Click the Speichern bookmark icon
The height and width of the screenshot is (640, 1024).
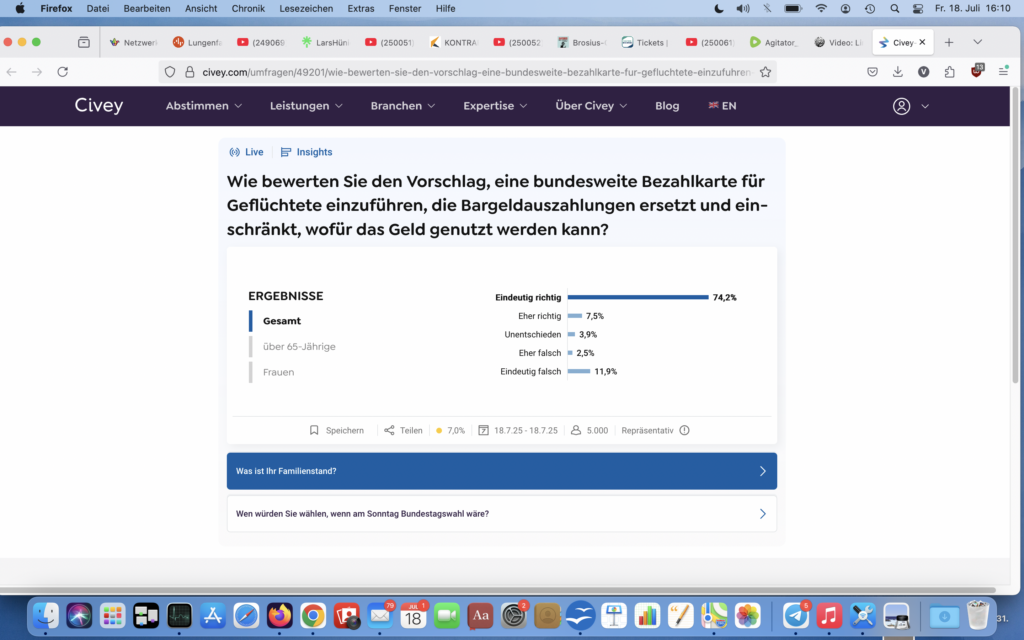[x=314, y=431]
